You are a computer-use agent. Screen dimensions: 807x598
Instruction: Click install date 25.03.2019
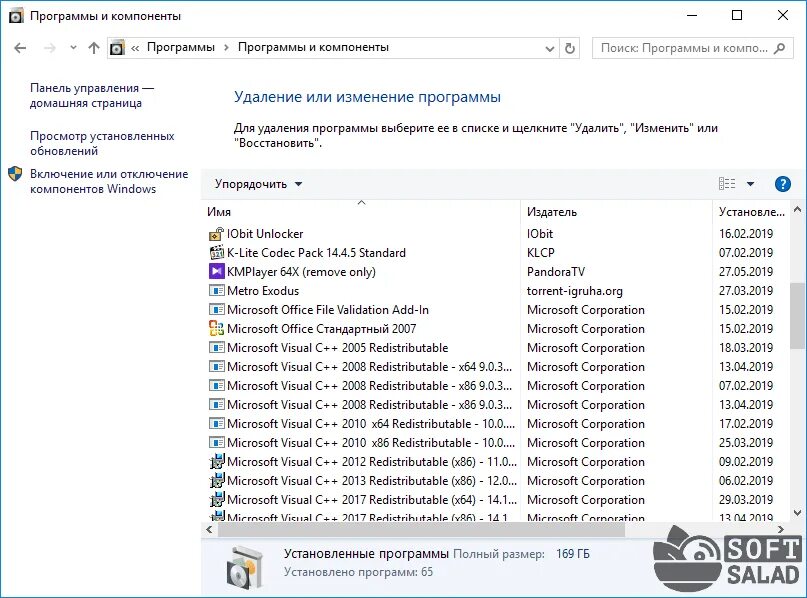(x=746, y=443)
